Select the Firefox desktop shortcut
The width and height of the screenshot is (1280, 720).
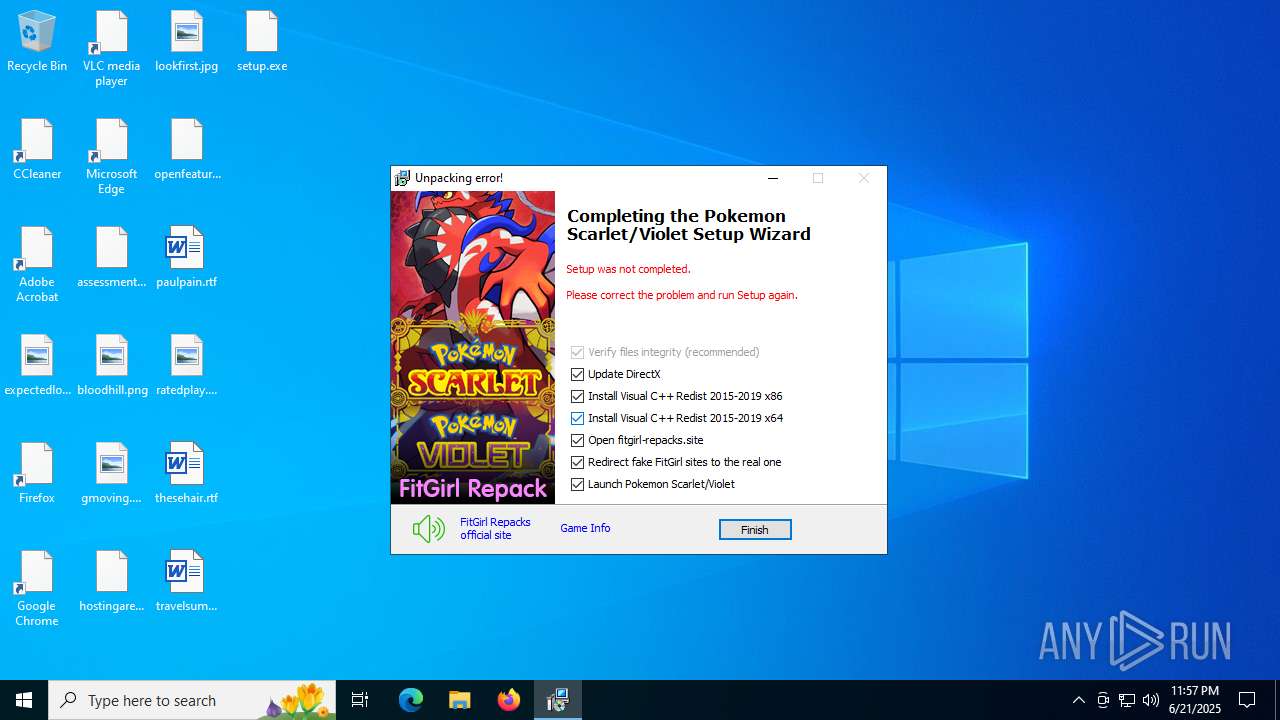[x=37, y=474]
